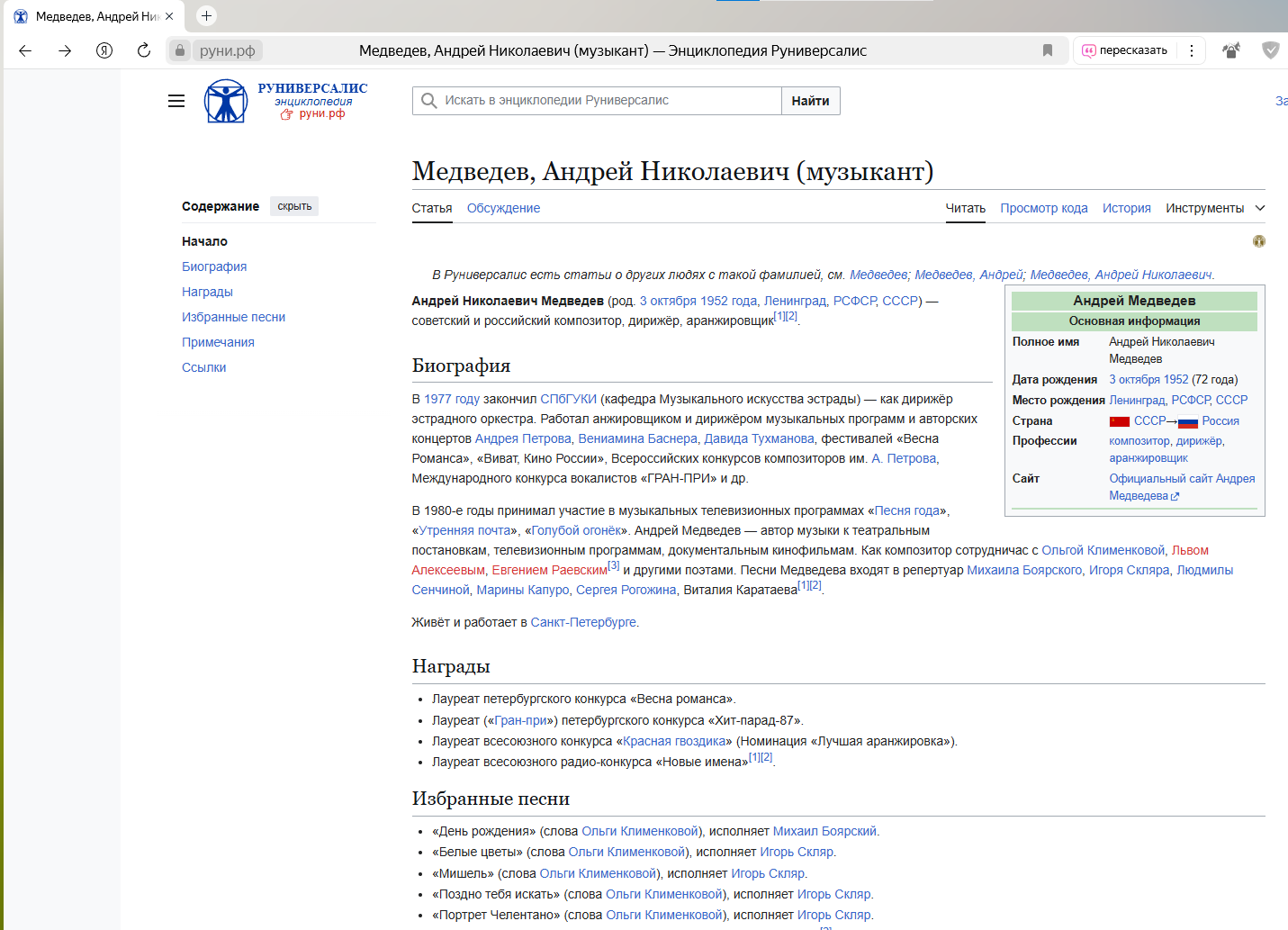
Task: Open the Песня года link
Action: coord(907,510)
